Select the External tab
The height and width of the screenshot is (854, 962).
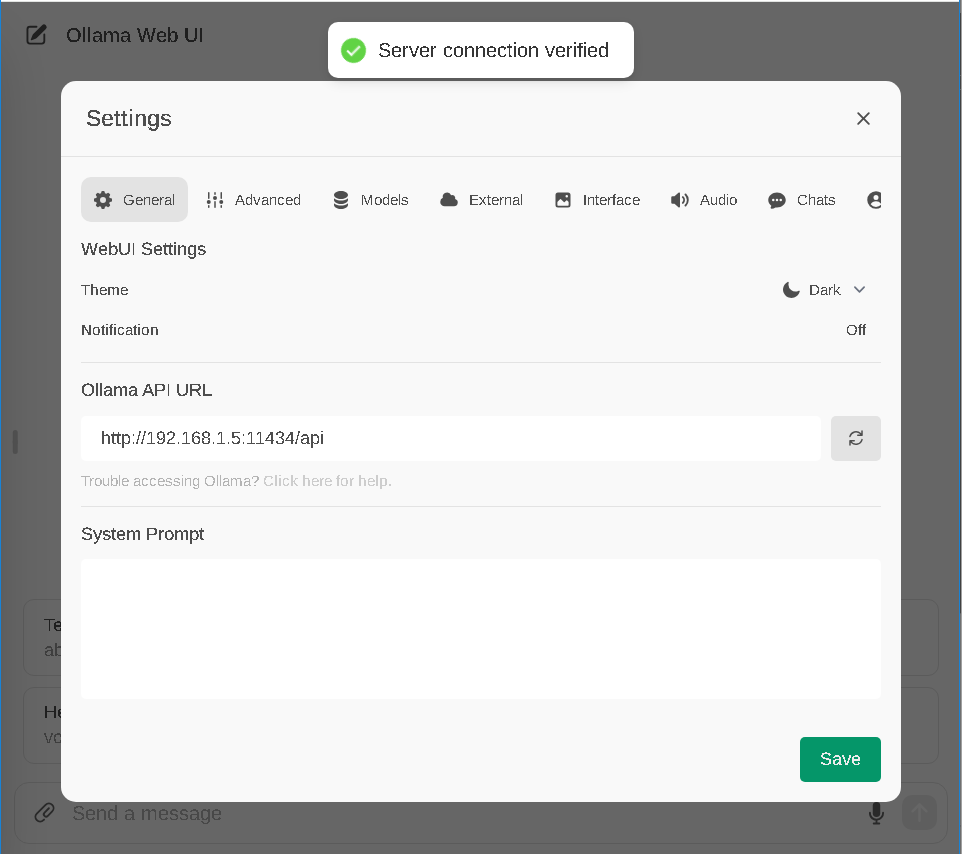click(482, 199)
